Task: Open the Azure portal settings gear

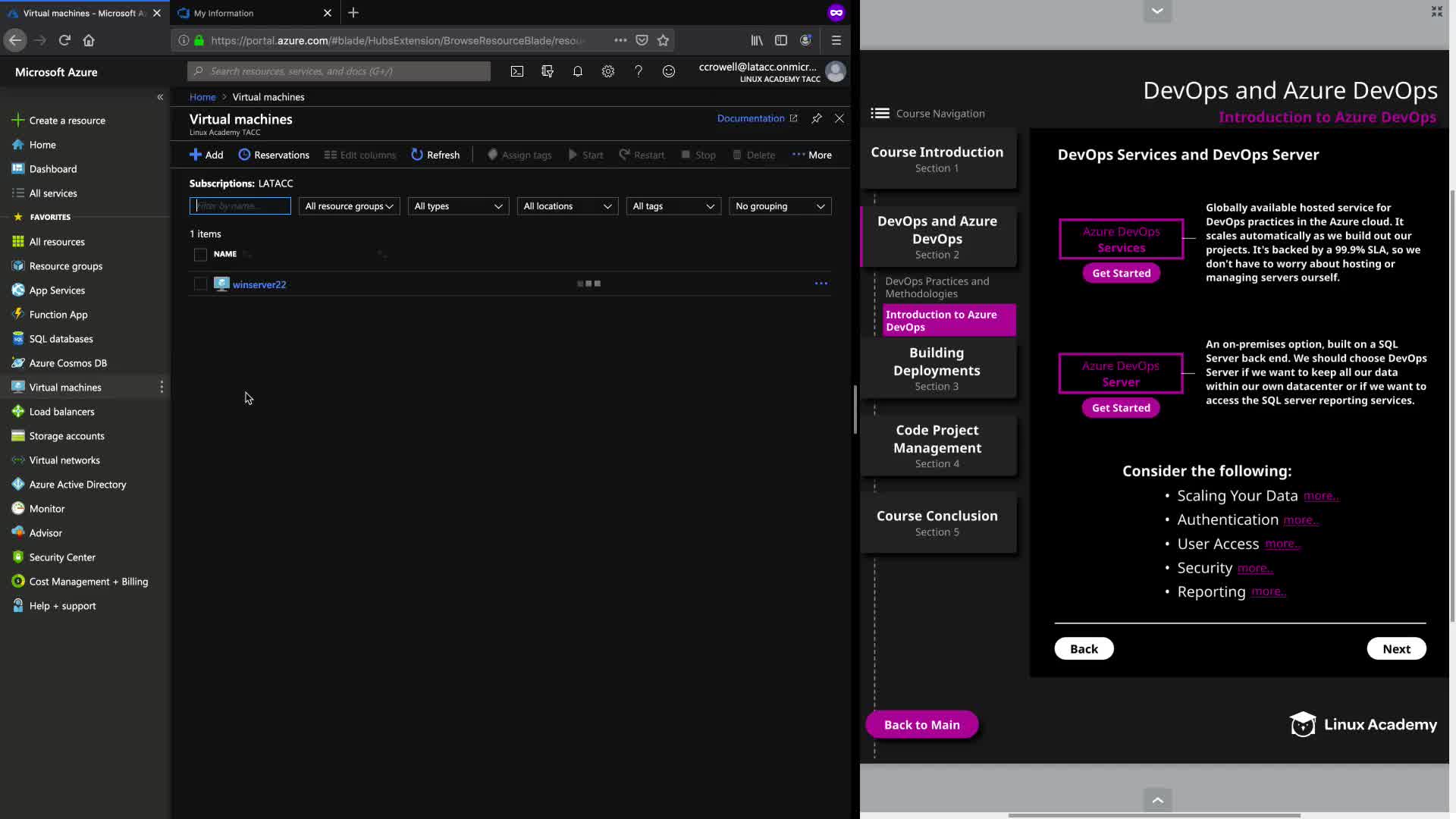Action: point(608,71)
